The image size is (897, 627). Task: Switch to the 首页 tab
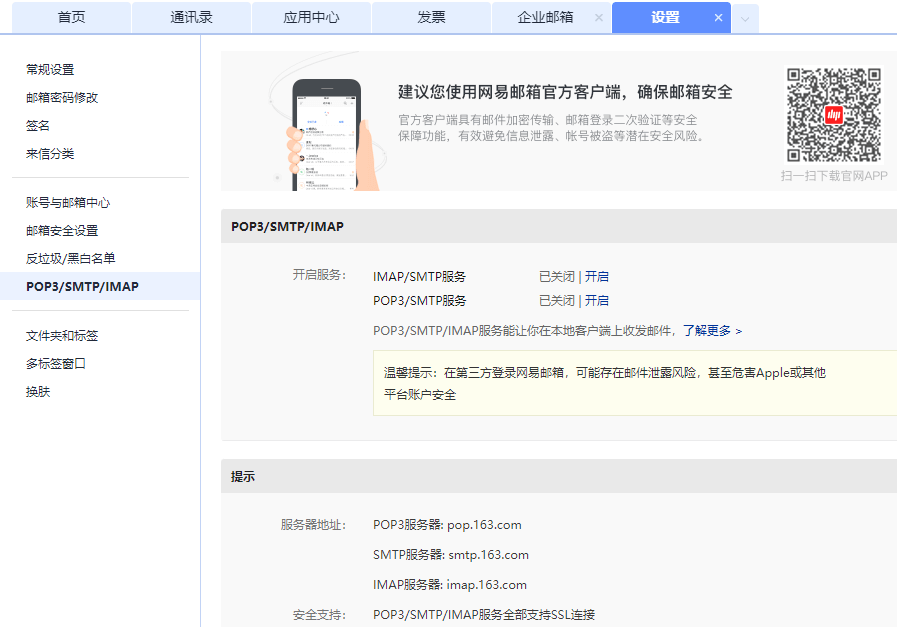(x=71, y=17)
